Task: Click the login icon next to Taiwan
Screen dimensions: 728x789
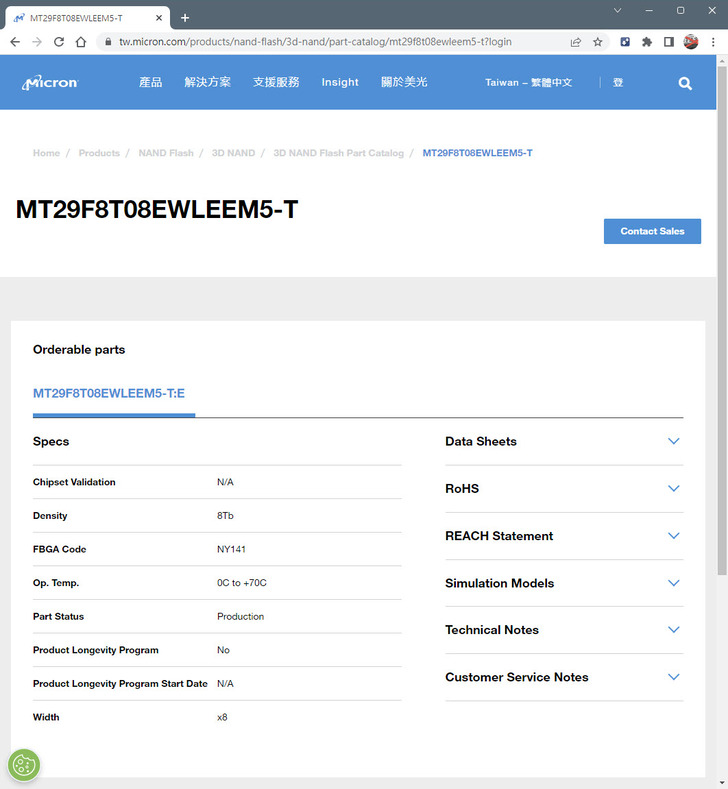Action: pos(618,83)
